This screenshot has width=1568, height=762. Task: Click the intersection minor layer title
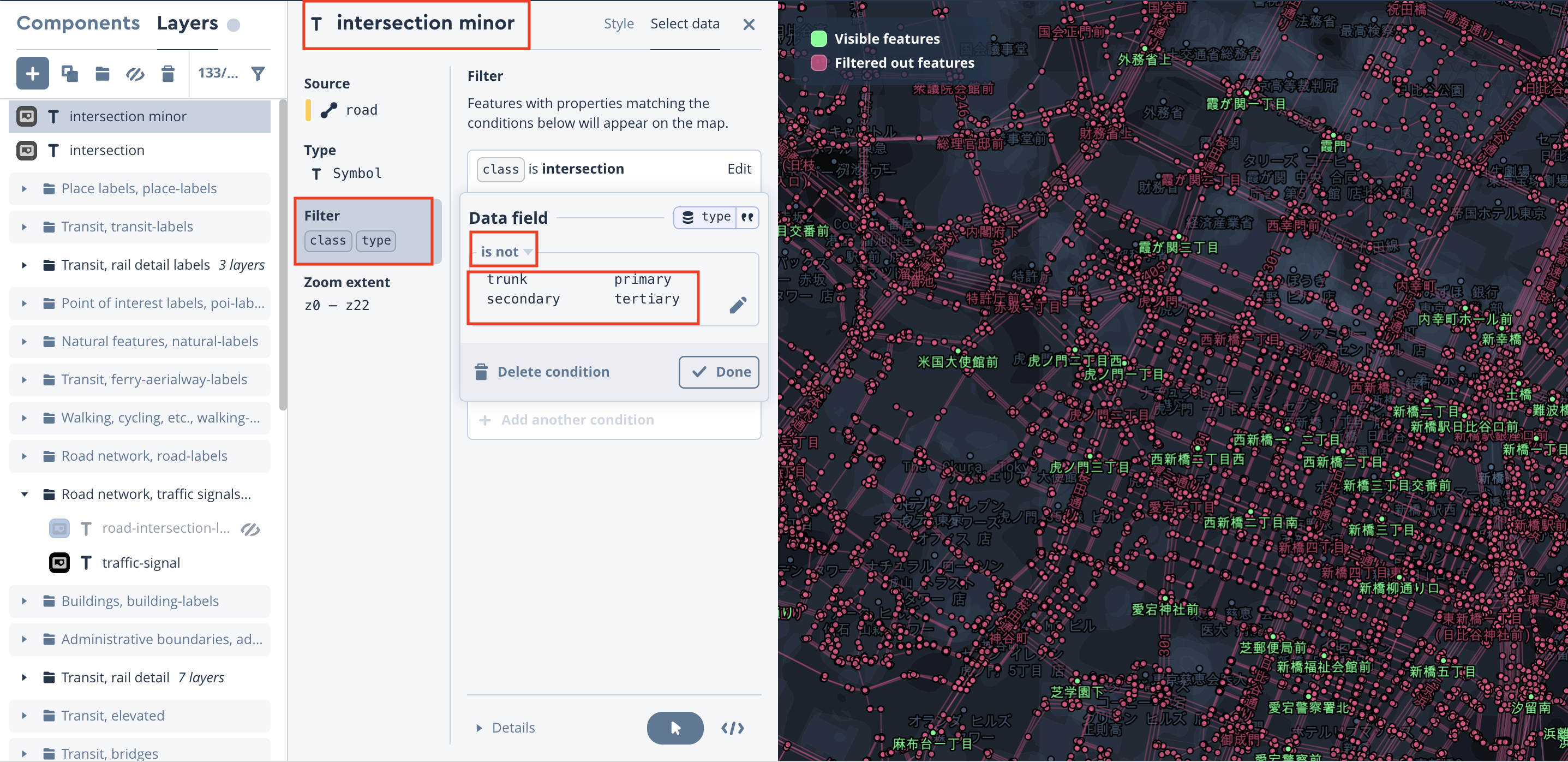point(426,23)
